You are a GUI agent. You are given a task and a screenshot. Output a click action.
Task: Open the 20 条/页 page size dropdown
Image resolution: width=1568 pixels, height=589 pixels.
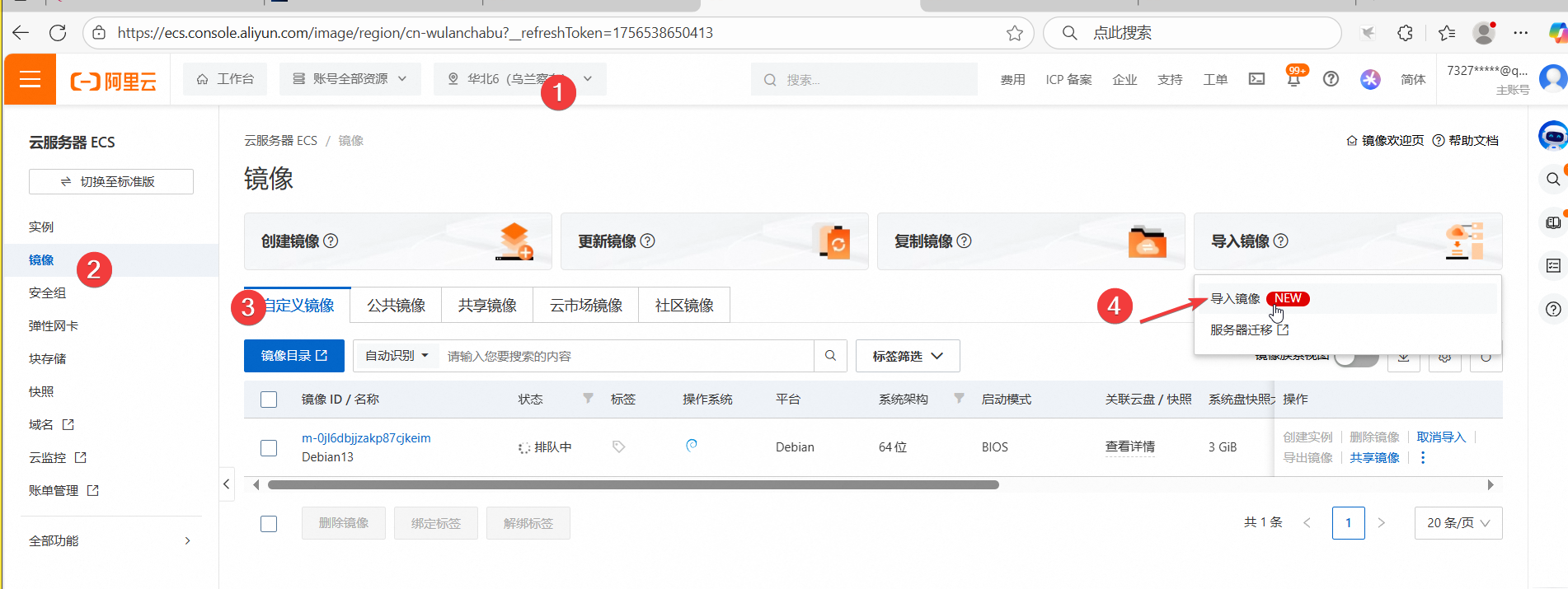1458,523
